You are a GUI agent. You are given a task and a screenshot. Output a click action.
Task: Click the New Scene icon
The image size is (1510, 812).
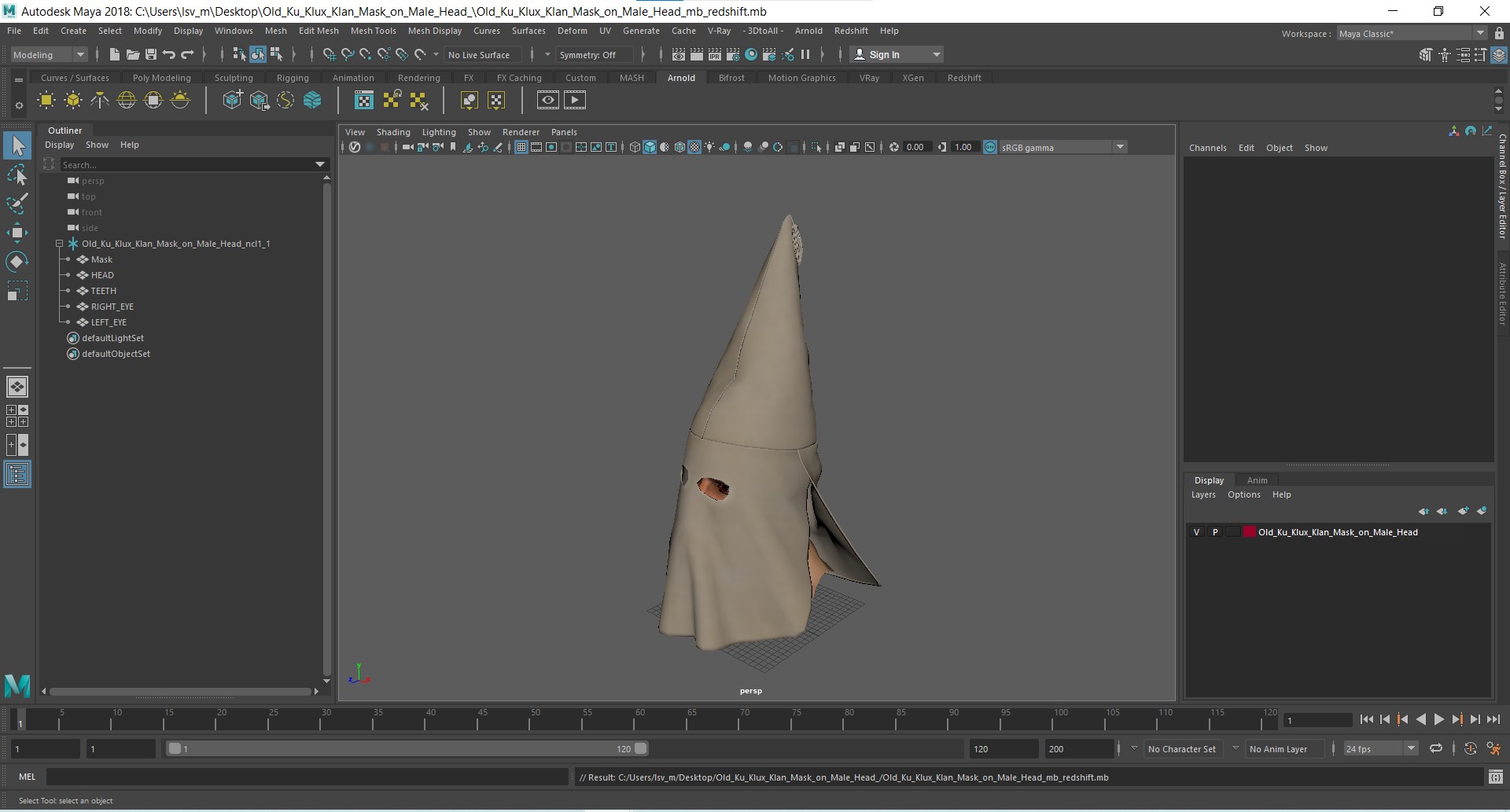[114, 54]
